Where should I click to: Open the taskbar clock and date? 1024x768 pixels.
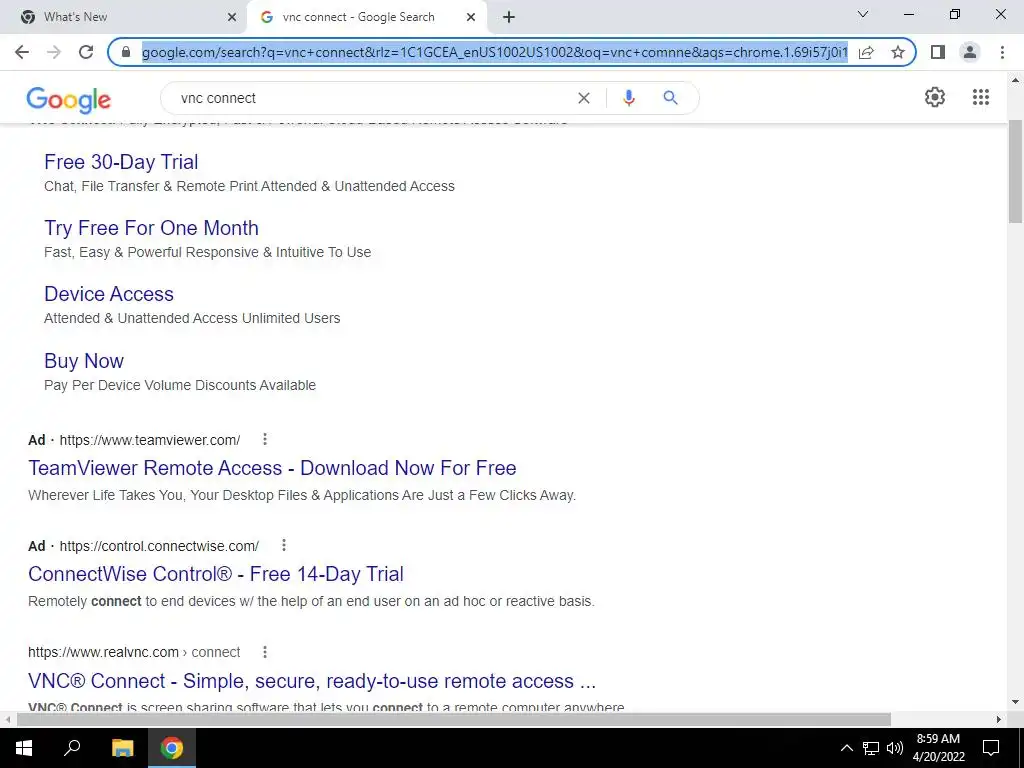tap(938, 748)
